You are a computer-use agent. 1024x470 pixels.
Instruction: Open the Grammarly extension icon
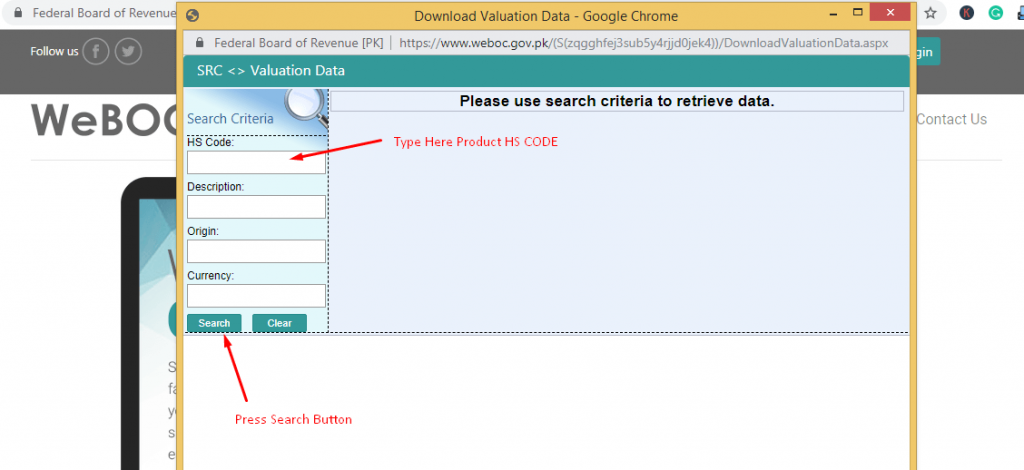[x=995, y=13]
